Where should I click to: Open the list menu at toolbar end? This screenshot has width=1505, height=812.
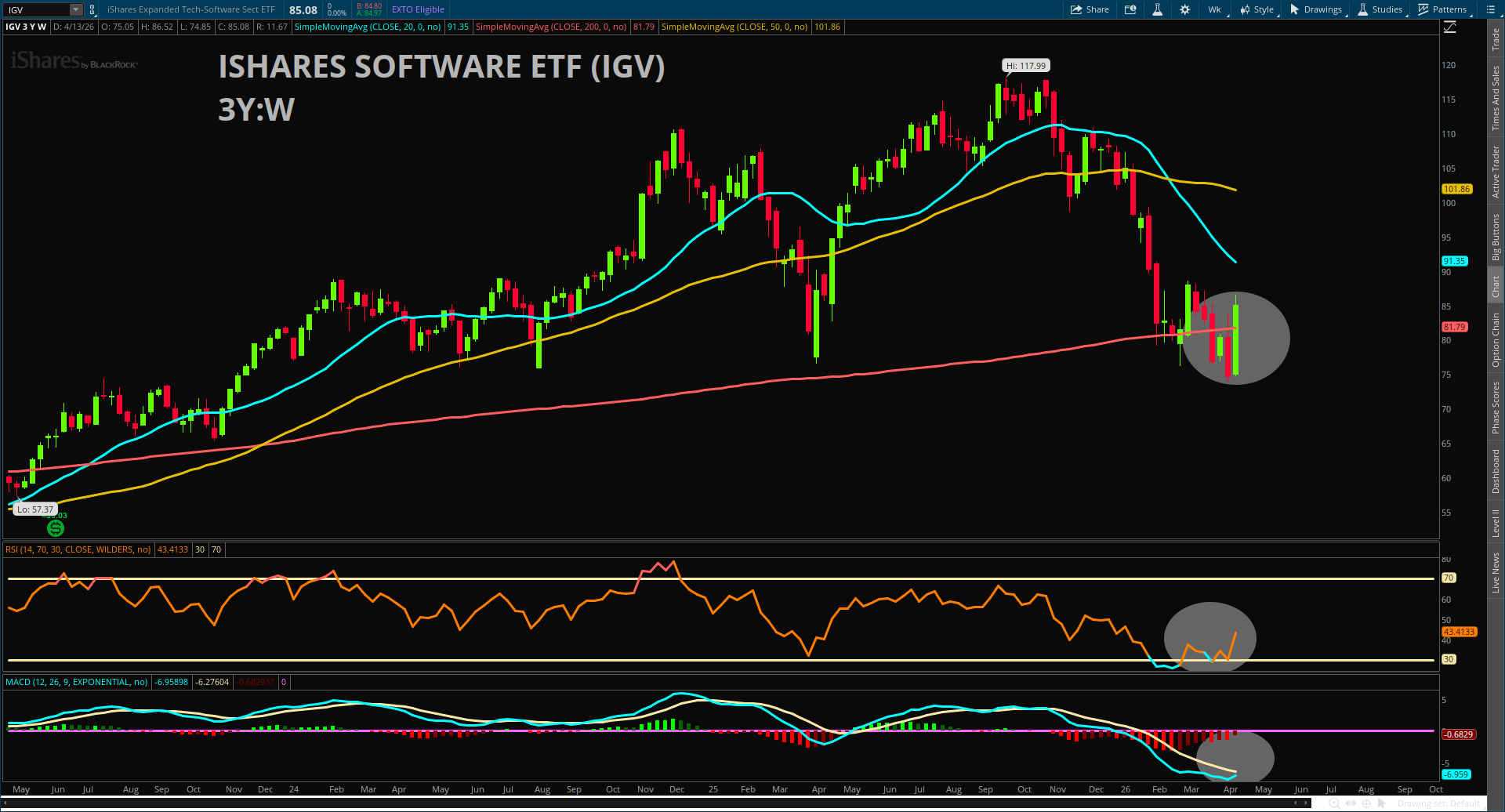point(1490,9)
